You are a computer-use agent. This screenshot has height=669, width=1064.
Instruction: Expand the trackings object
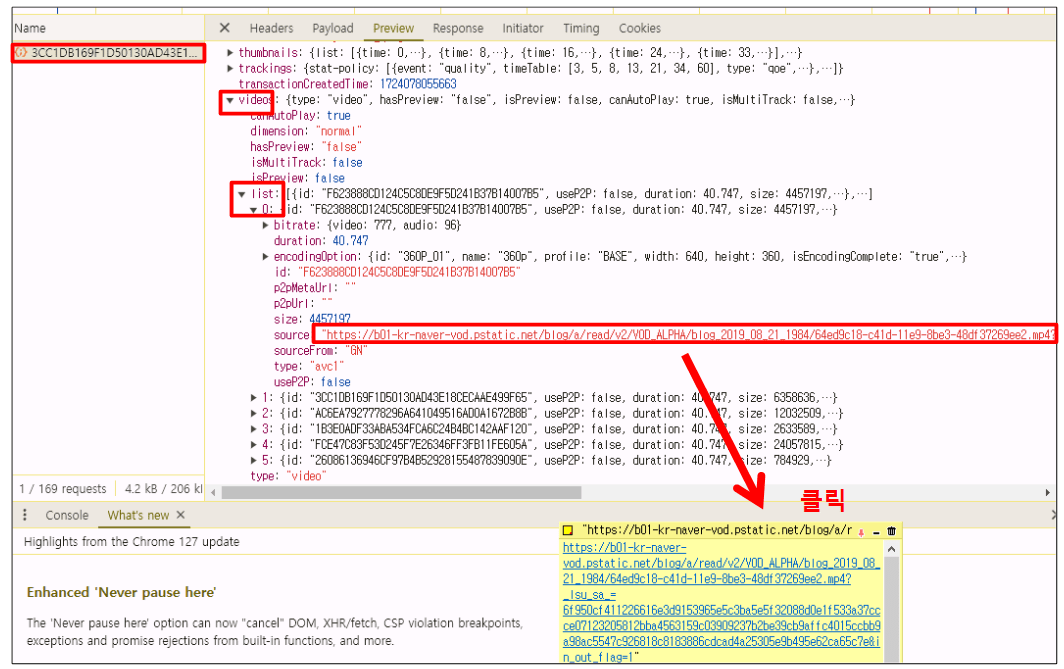(x=230, y=68)
